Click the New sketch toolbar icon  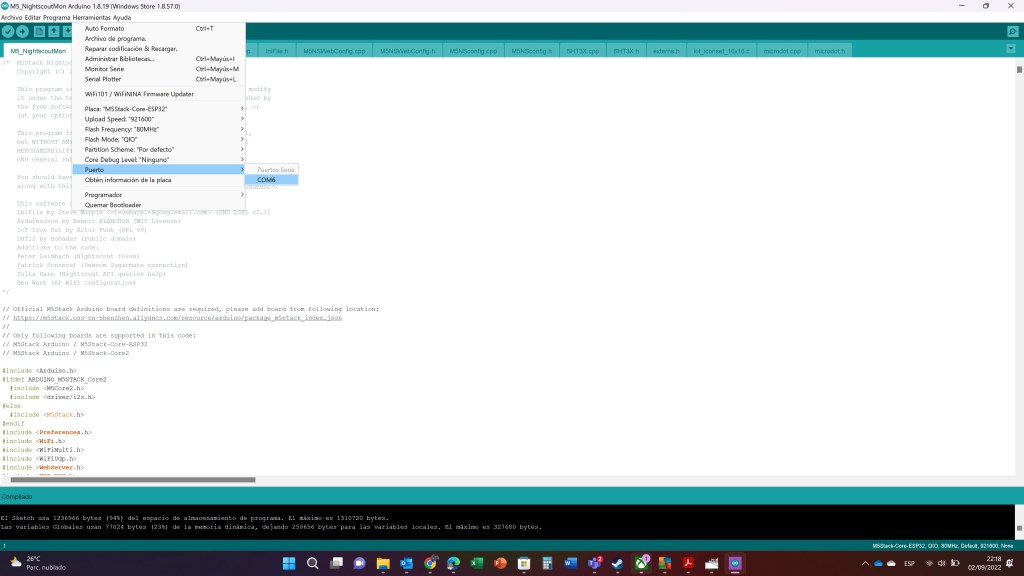coord(39,32)
